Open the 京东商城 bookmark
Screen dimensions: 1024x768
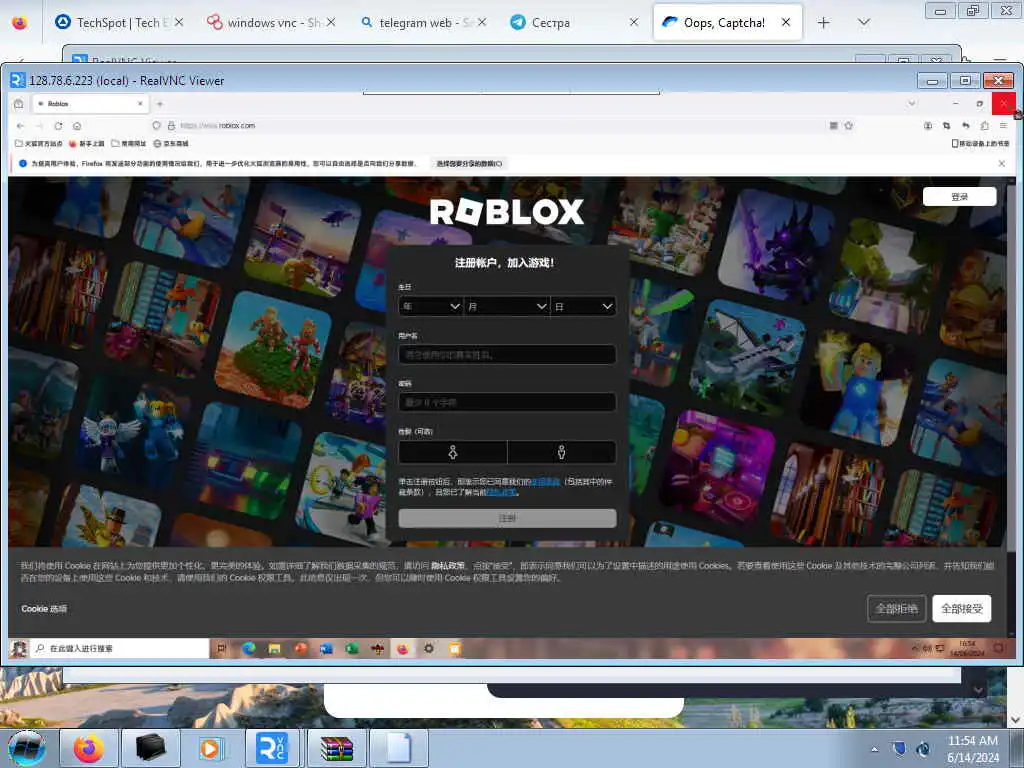170,144
